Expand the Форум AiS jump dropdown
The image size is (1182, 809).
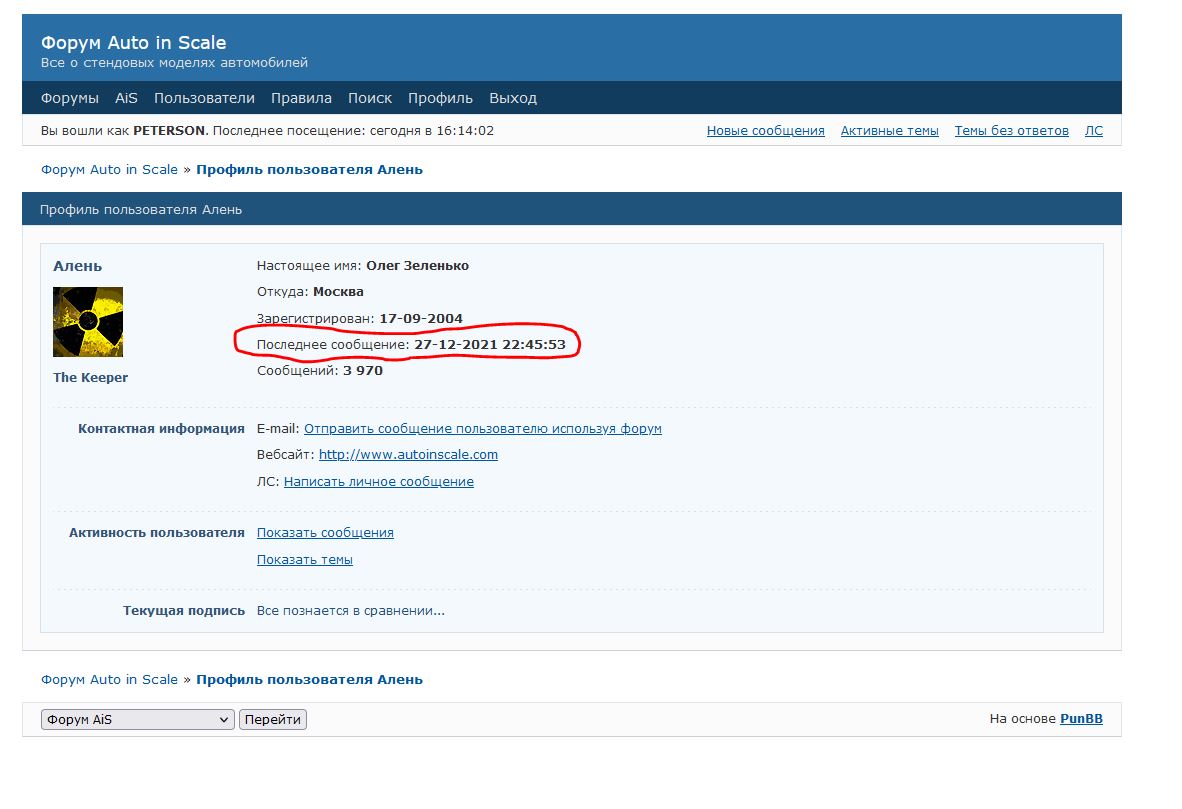tap(137, 719)
